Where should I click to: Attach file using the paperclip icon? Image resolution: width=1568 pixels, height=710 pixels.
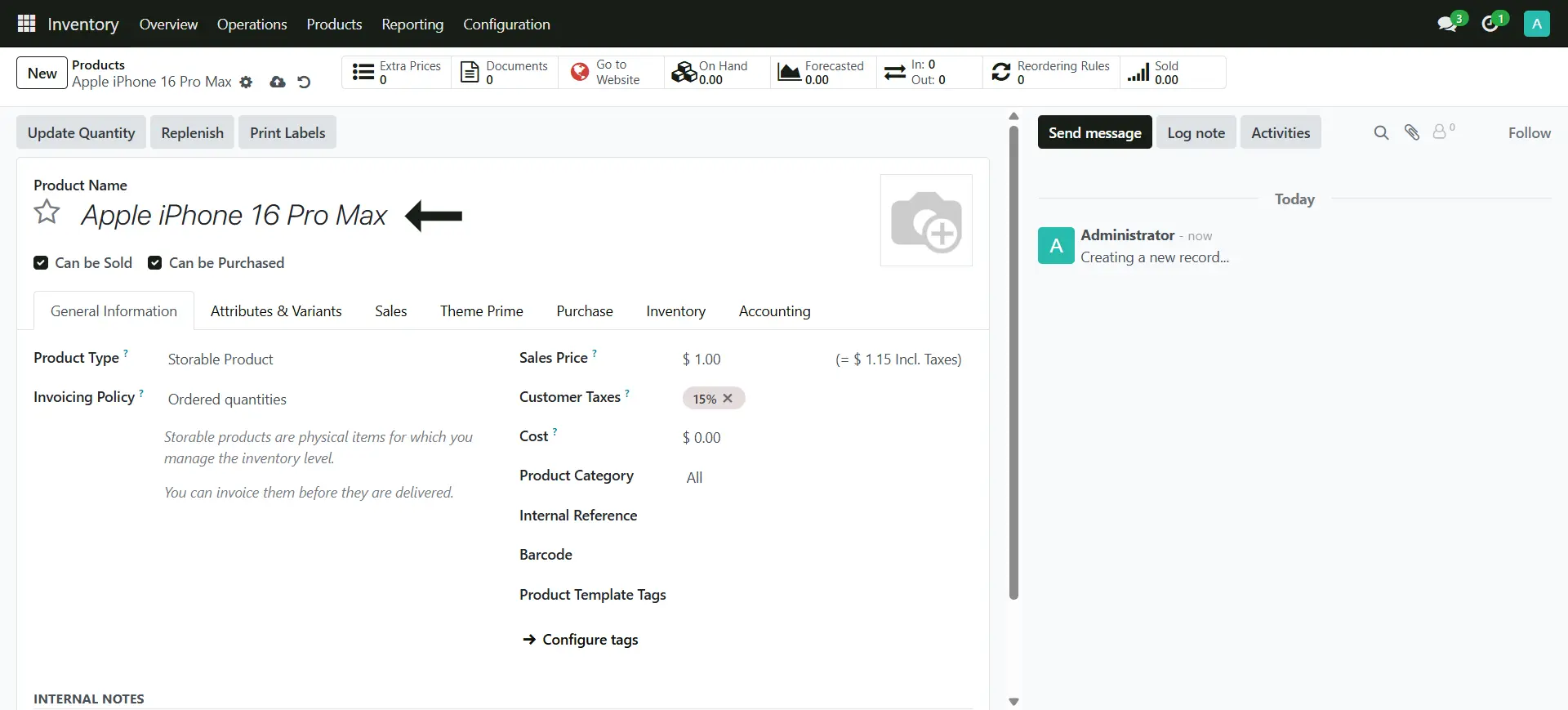pyautogui.click(x=1412, y=133)
